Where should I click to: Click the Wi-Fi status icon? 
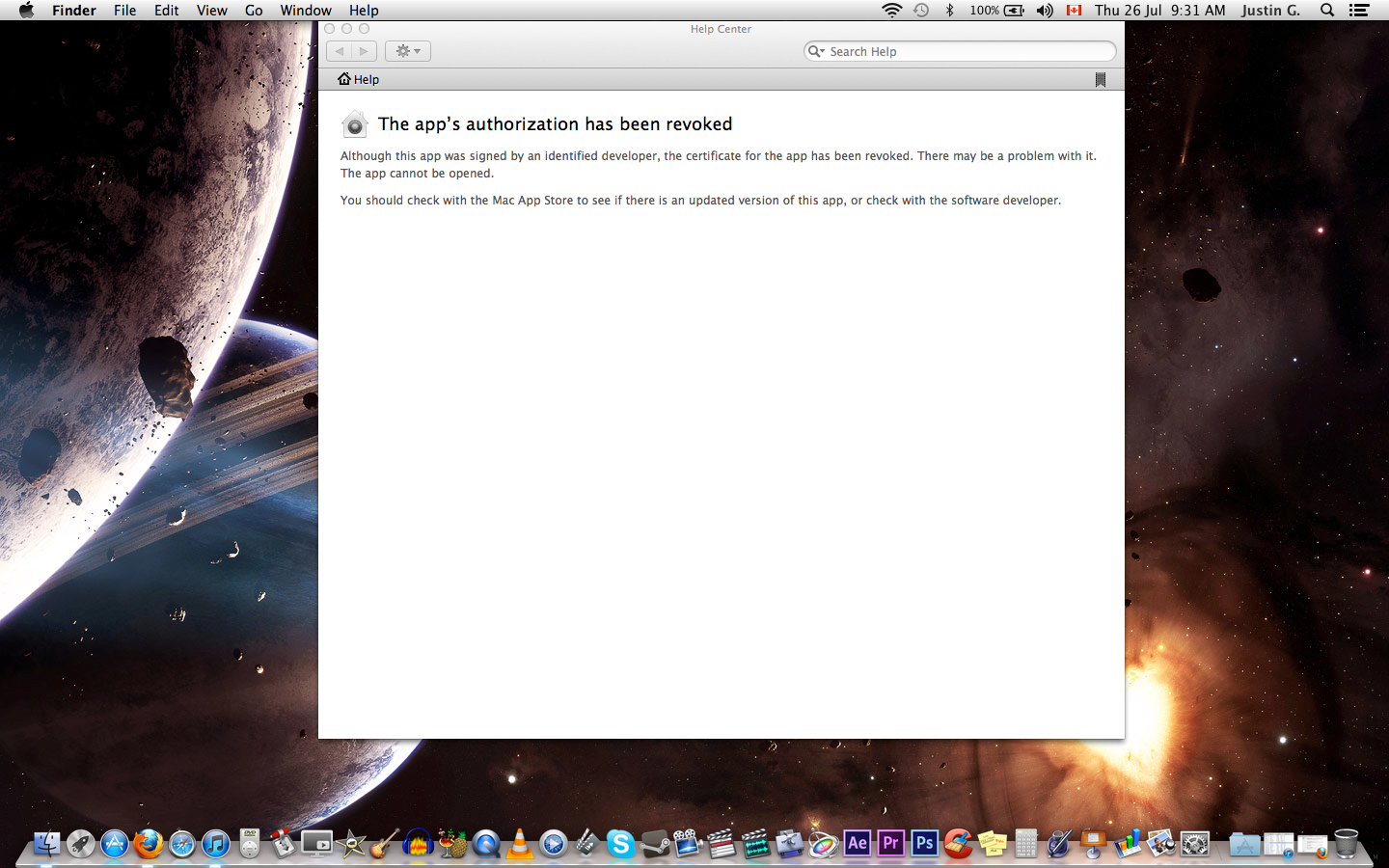892,10
